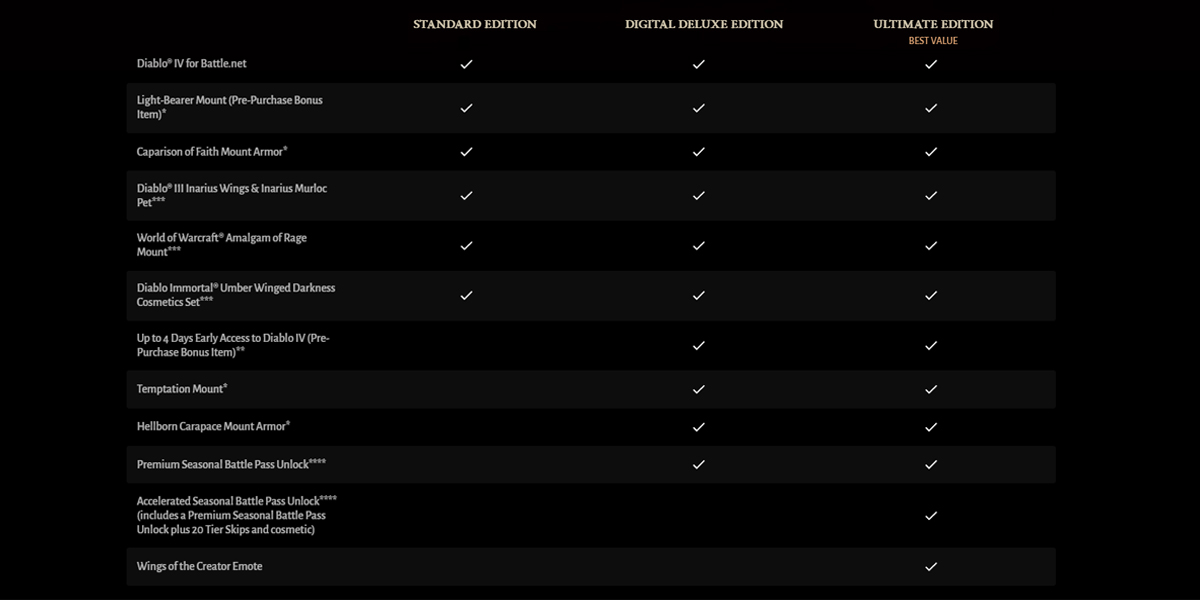This screenshot has width=1200, height=600.
Task: Select the Digital Deluxe Edition column header
Action: tap(704, 24)
